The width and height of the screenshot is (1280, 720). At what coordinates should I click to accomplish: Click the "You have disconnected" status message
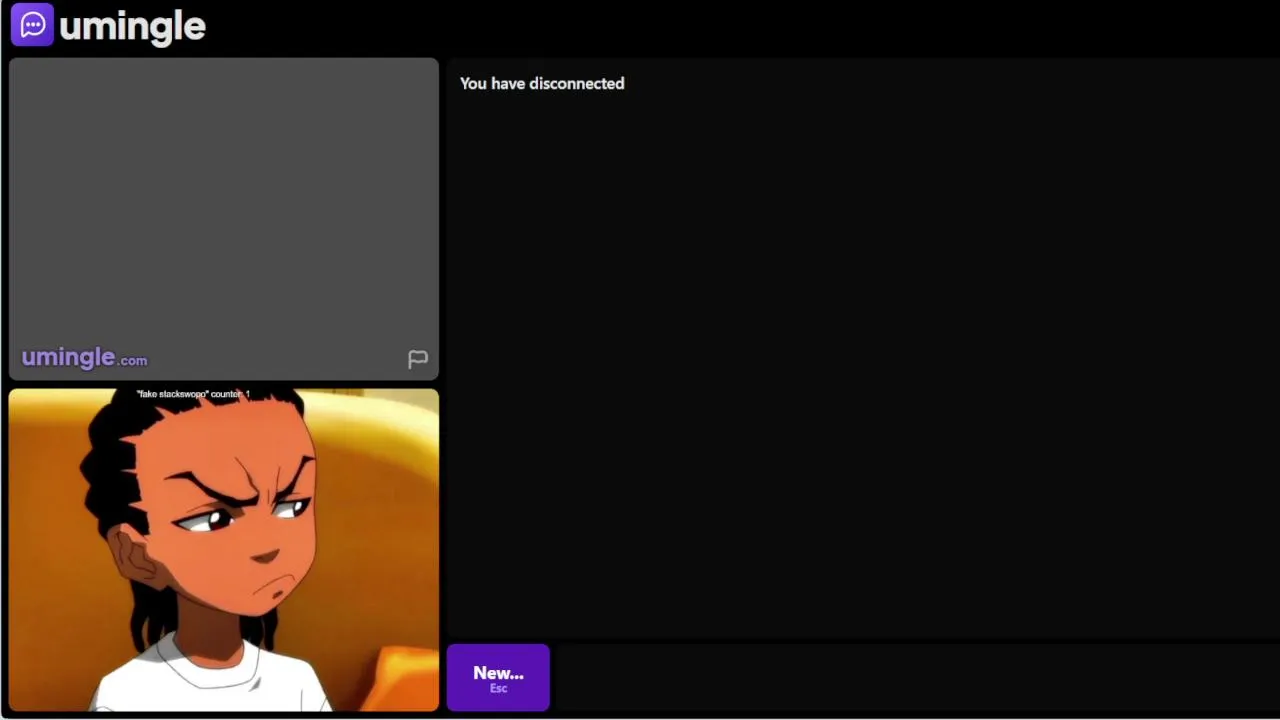pyautogui.click(x=542, y=84)
